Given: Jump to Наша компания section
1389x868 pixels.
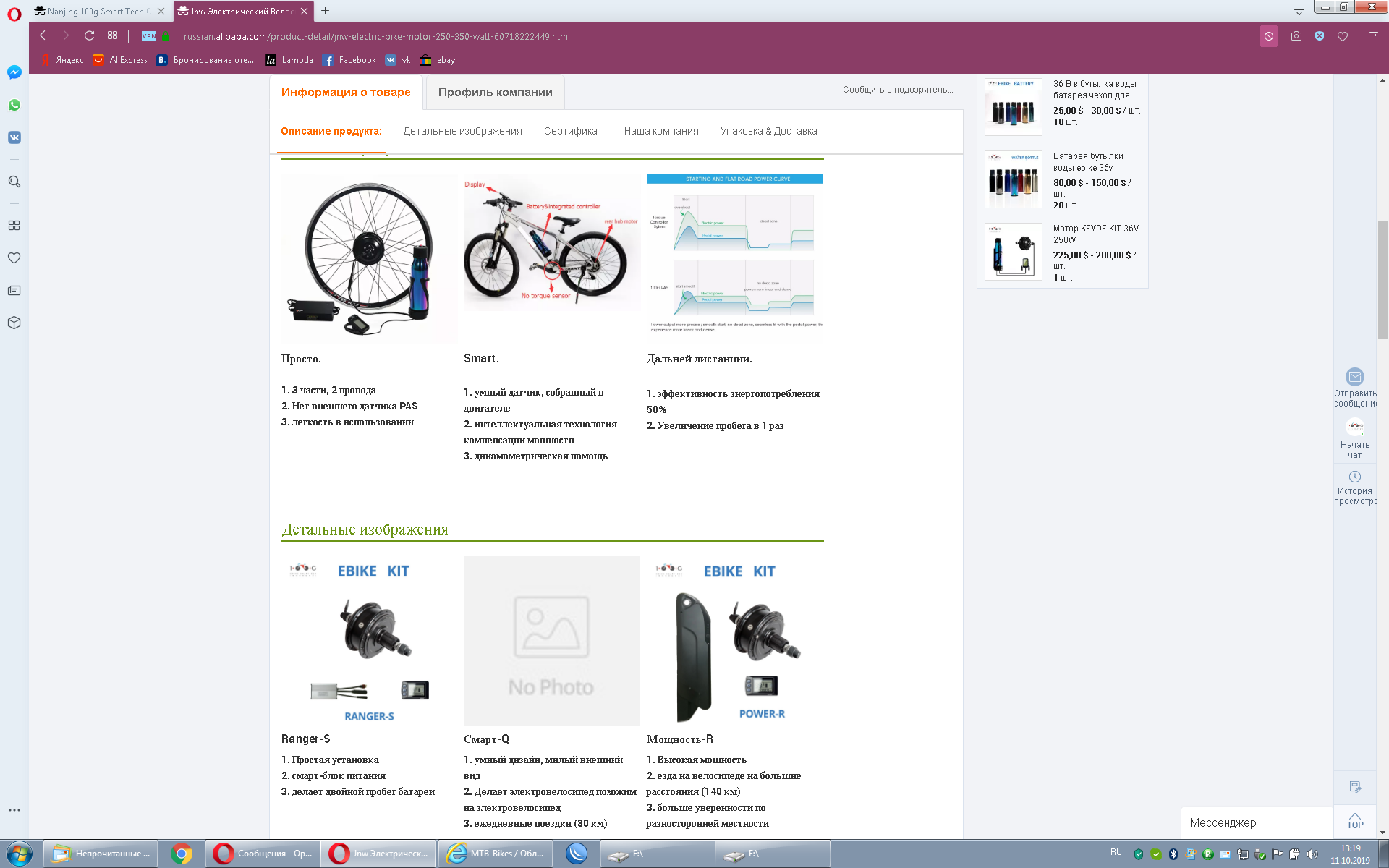Looking at the screenshot, I should pyautogui.click(x=661, y=131).
